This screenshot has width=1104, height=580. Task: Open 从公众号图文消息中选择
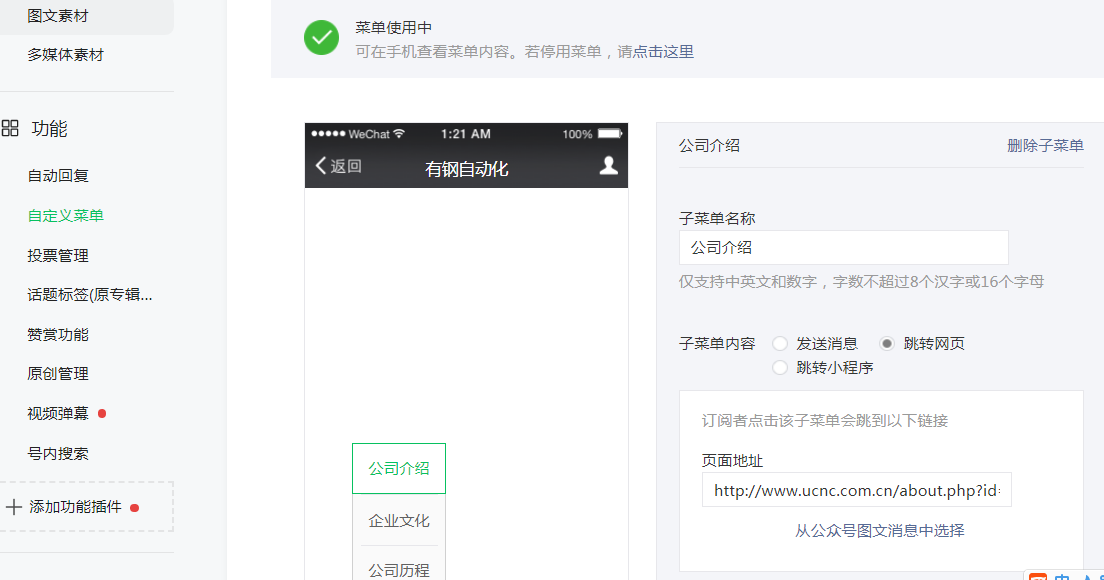click(x=881, y=530)
